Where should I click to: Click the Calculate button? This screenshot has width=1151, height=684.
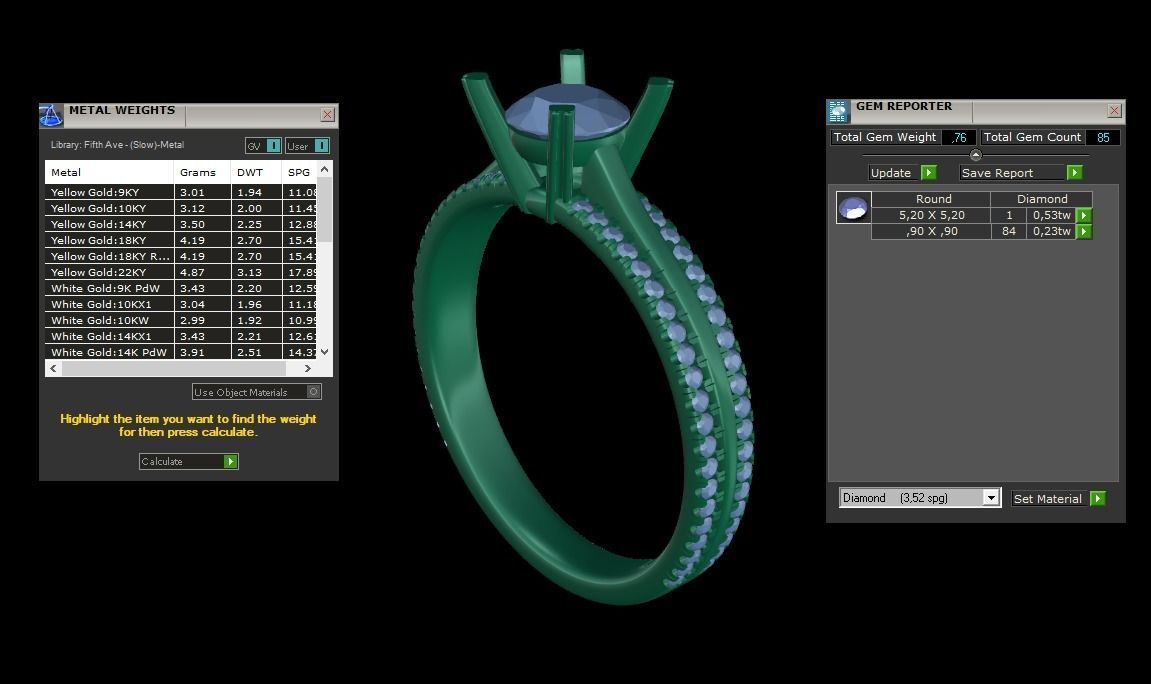pyautogui.click(x=189, y=462)
